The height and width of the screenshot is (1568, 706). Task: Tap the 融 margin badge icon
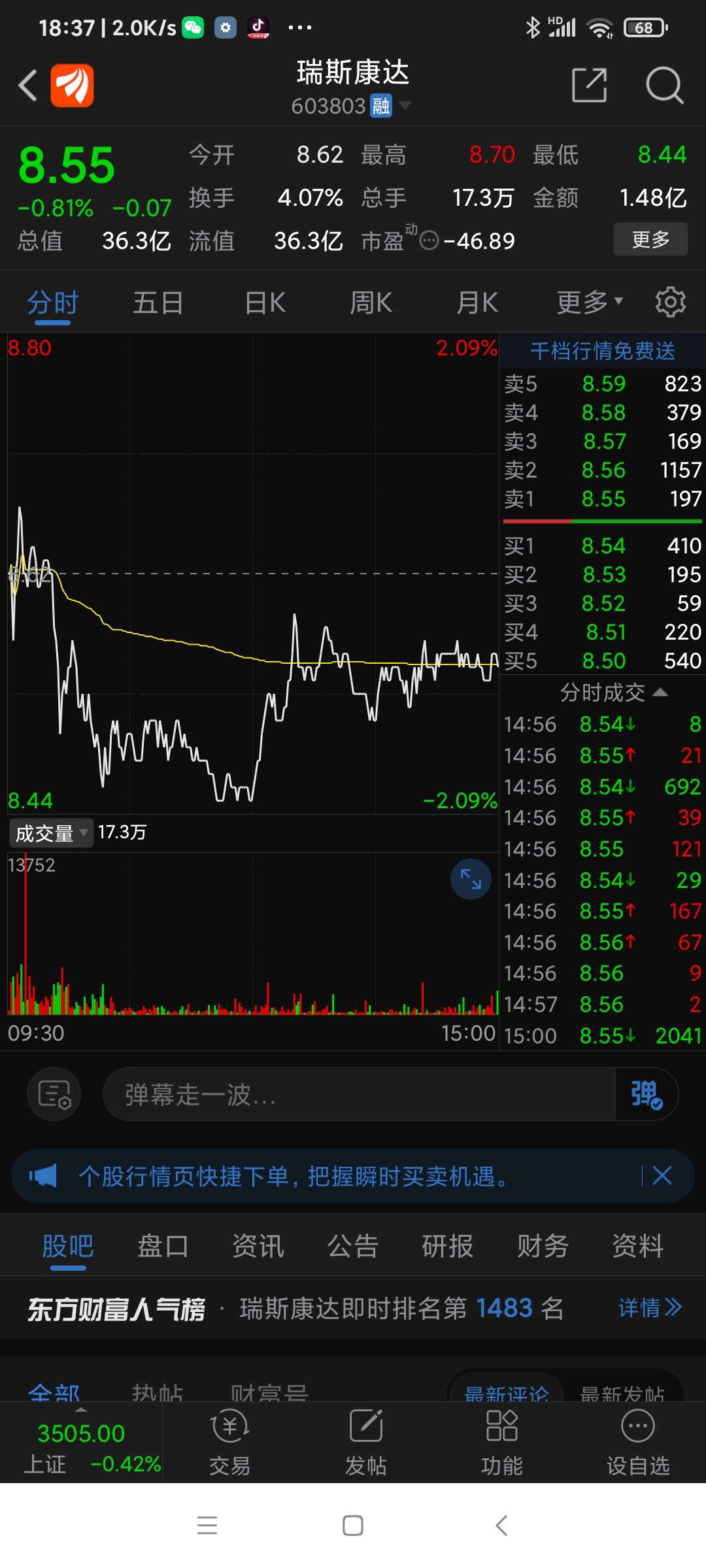380,105
